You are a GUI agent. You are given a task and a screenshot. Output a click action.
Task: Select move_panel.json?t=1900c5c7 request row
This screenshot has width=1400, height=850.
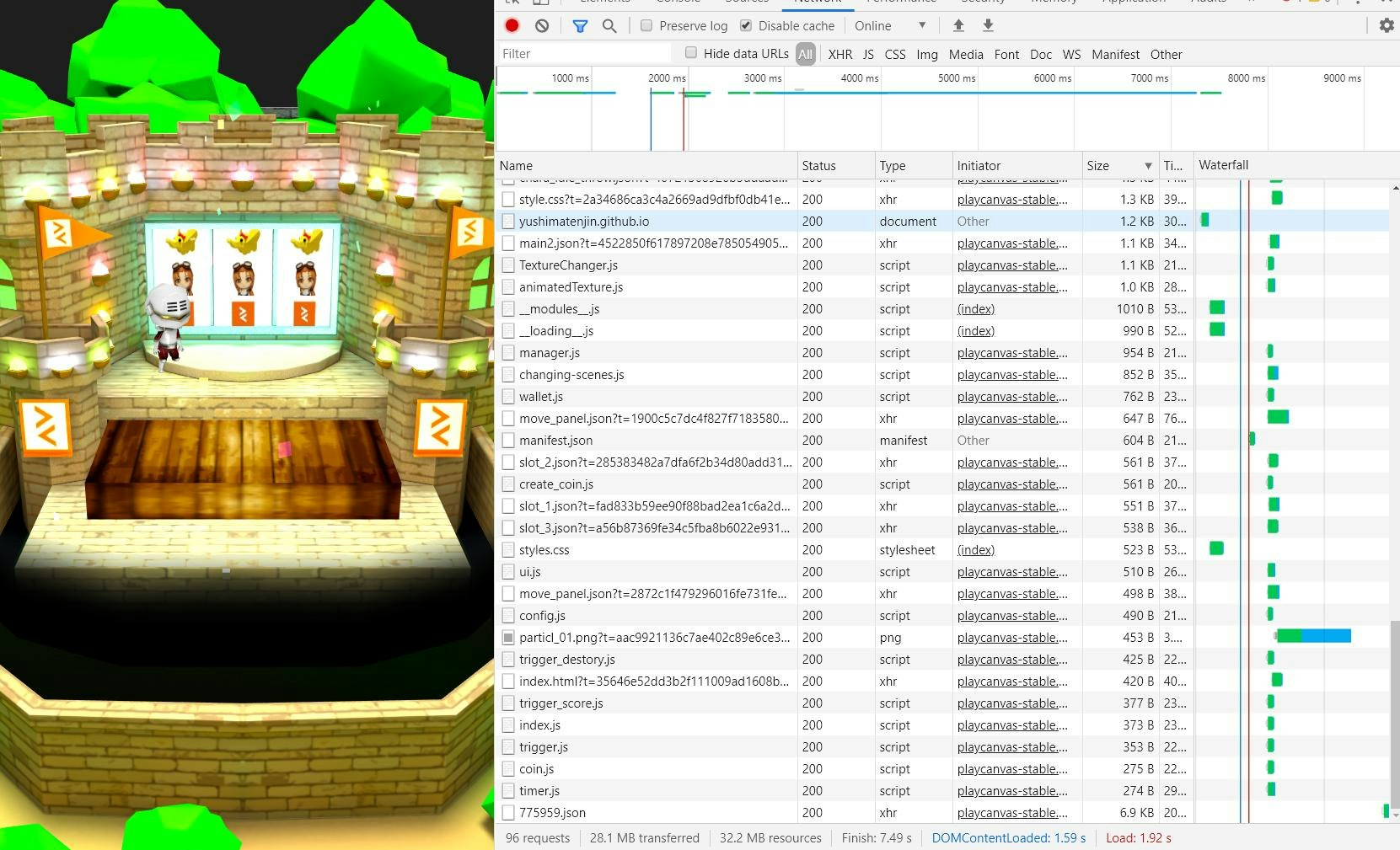(942, 419)
